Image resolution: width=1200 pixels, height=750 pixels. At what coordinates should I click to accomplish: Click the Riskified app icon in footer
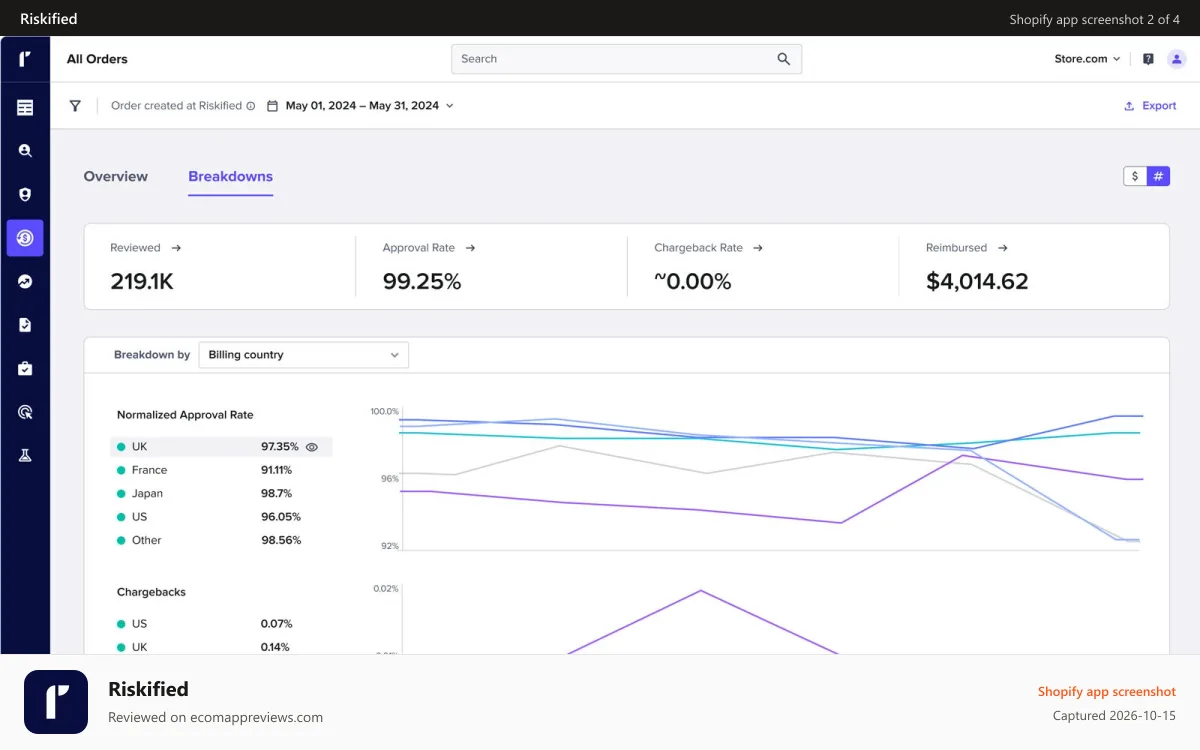pos(56,702)
